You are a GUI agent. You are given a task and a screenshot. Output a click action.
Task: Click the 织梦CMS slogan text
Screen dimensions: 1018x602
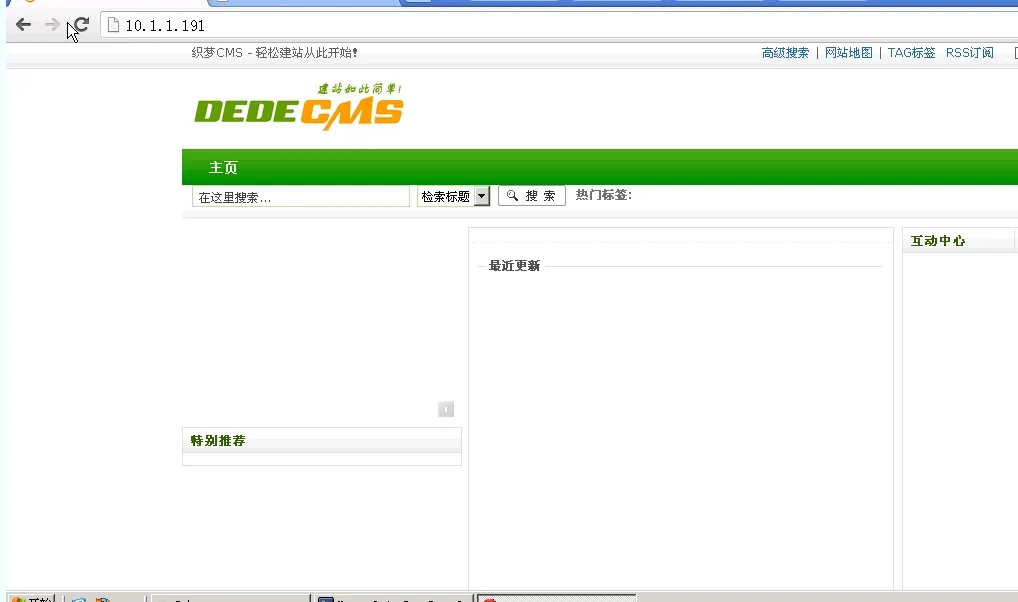[274, 53]
